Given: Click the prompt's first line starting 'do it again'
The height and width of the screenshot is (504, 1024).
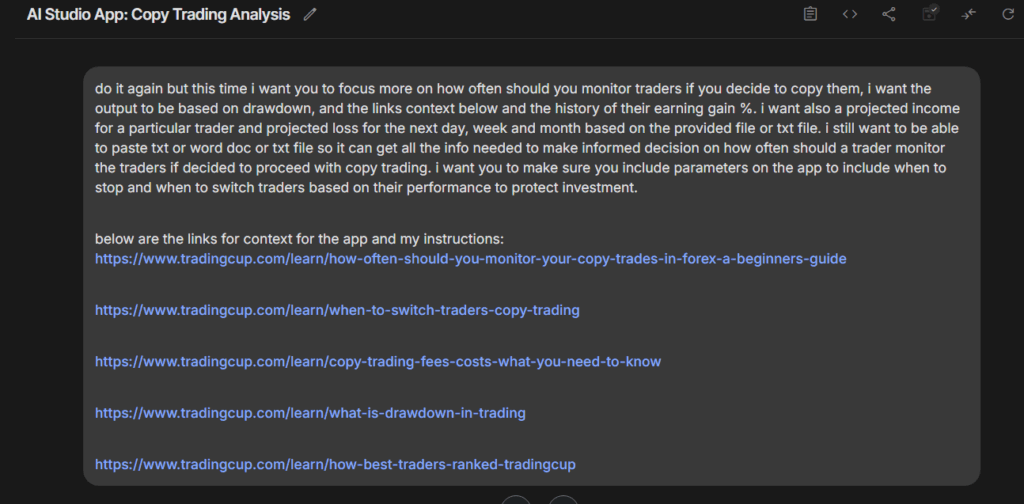Looking at the screenshot, I should point(513,89).
